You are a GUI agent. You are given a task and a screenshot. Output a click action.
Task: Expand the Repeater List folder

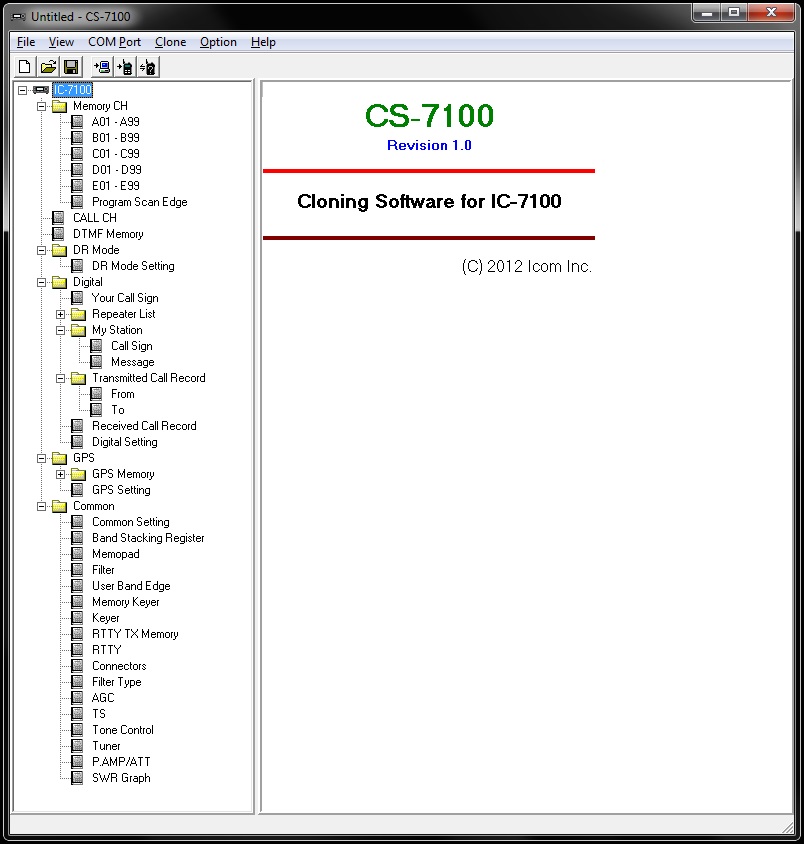[60, 314]
